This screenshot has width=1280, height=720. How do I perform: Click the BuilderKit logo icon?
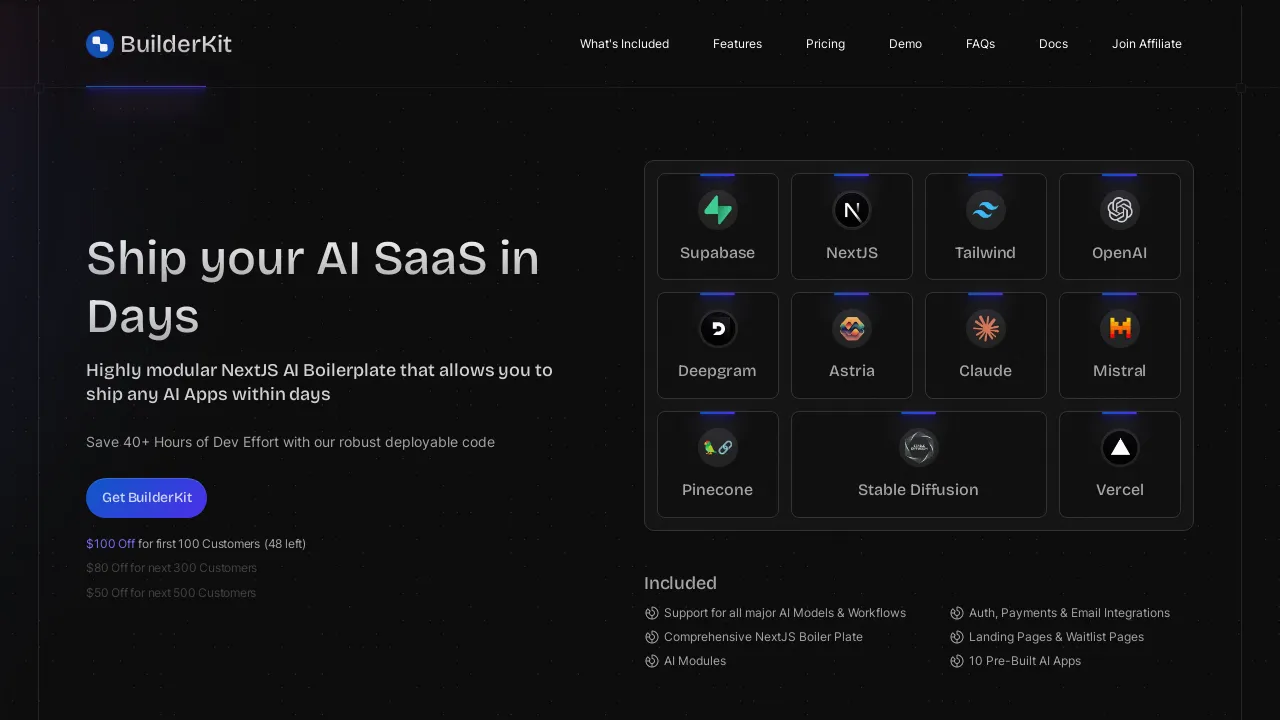click(100, 44)
